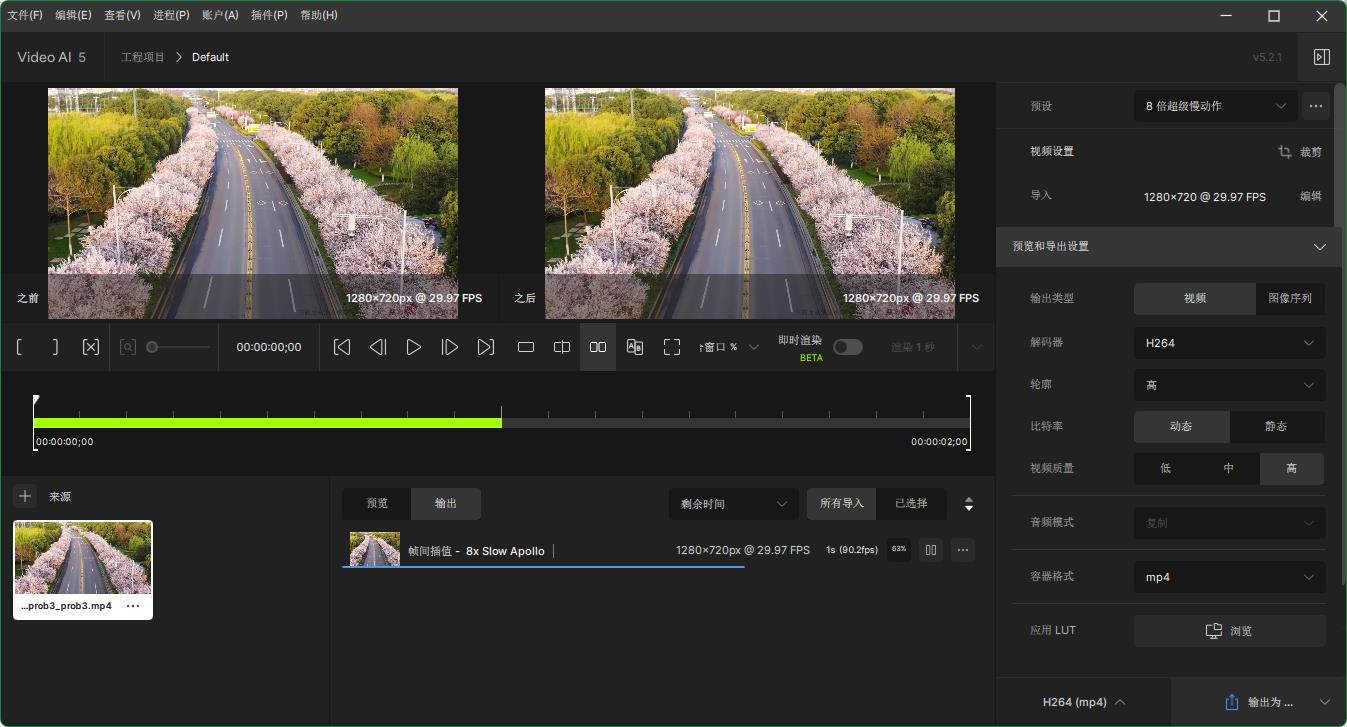Open the Plugins menu
Viewport: 1347px width, 727px height.
[x=269, y=15]
